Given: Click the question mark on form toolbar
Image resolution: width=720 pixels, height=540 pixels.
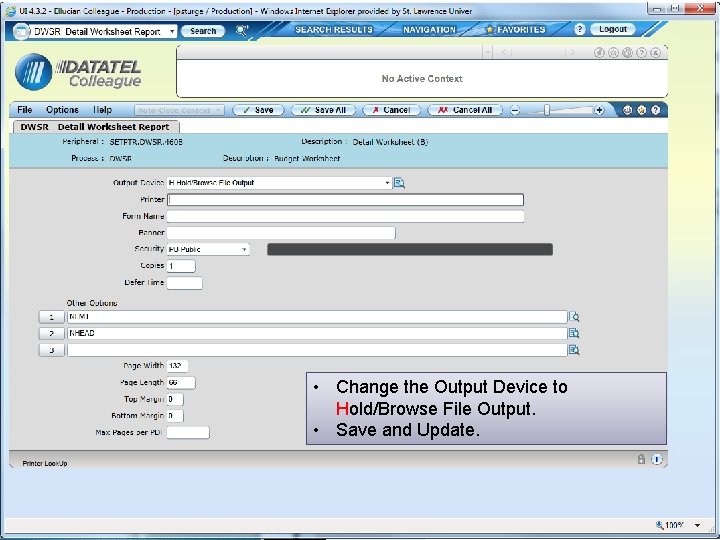Looking at the screenshot, I should coord(656,110).
